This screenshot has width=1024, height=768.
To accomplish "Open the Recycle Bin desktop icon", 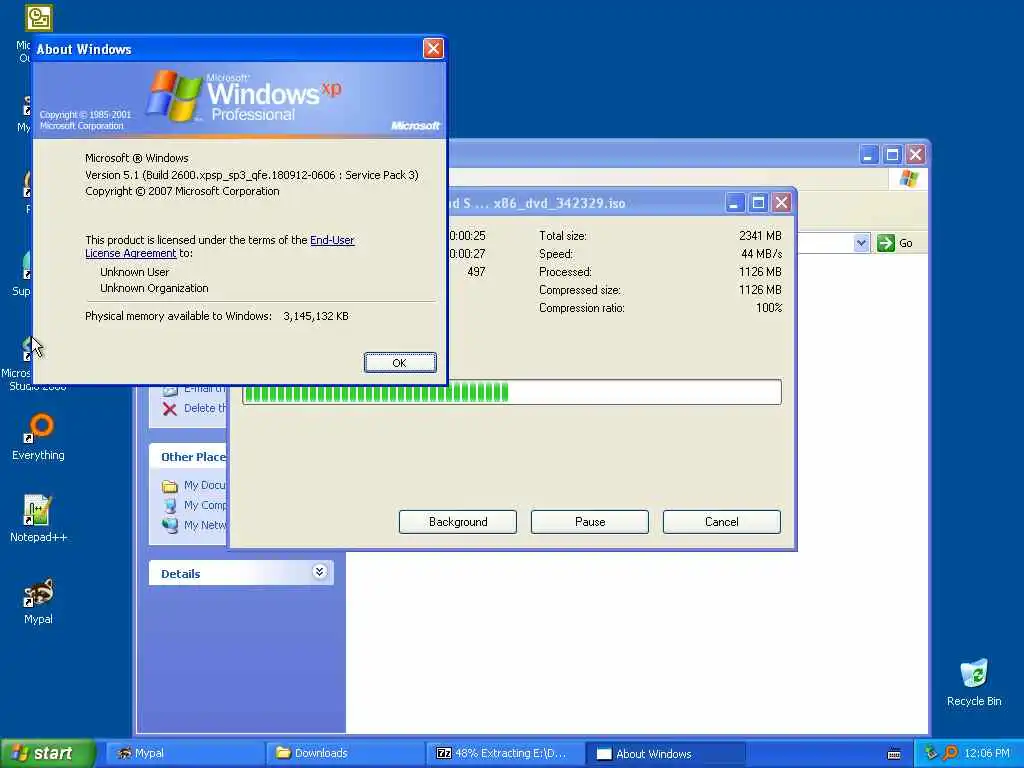I will [x=974, y=682].
